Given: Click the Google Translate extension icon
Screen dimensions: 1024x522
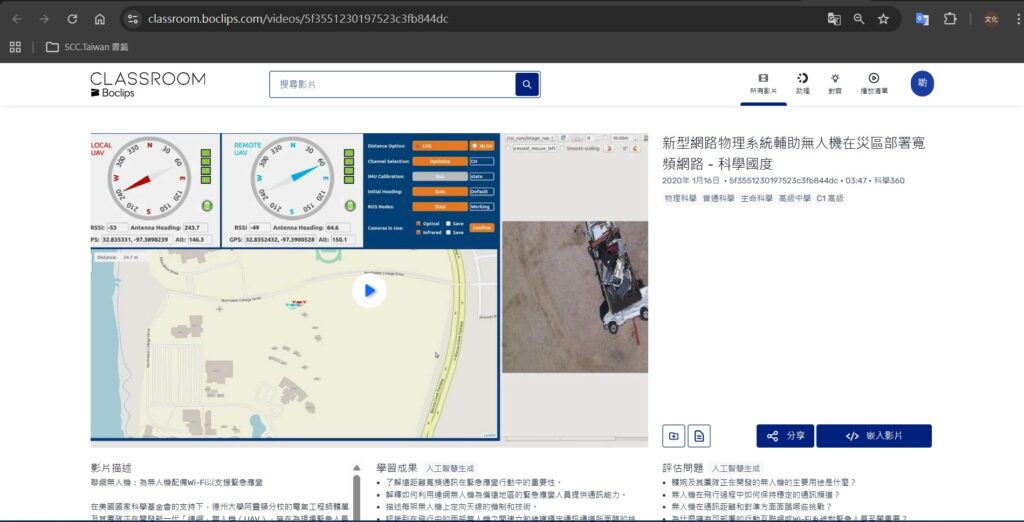Looking at the screenshot, I should click(x=922, y=19).
